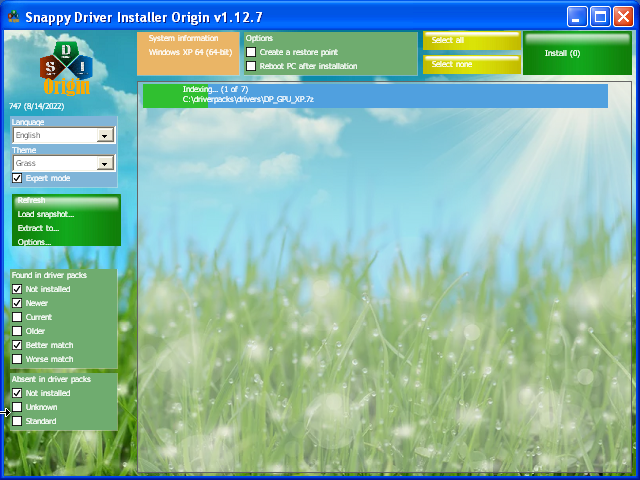Click version text 747 (8/14/2022)

(x=37, y=107)
